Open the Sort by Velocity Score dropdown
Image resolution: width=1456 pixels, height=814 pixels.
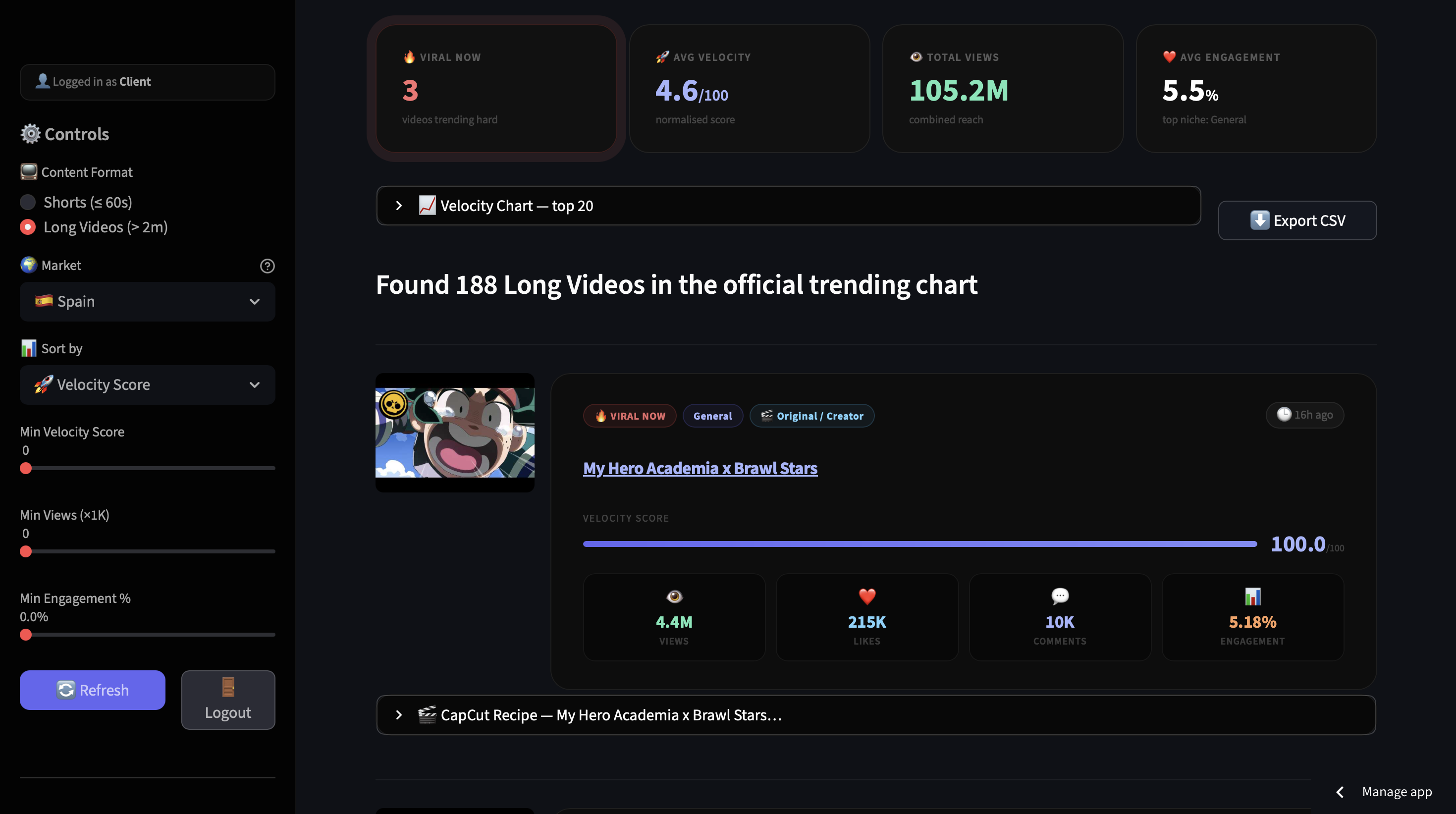click(147, 384)
